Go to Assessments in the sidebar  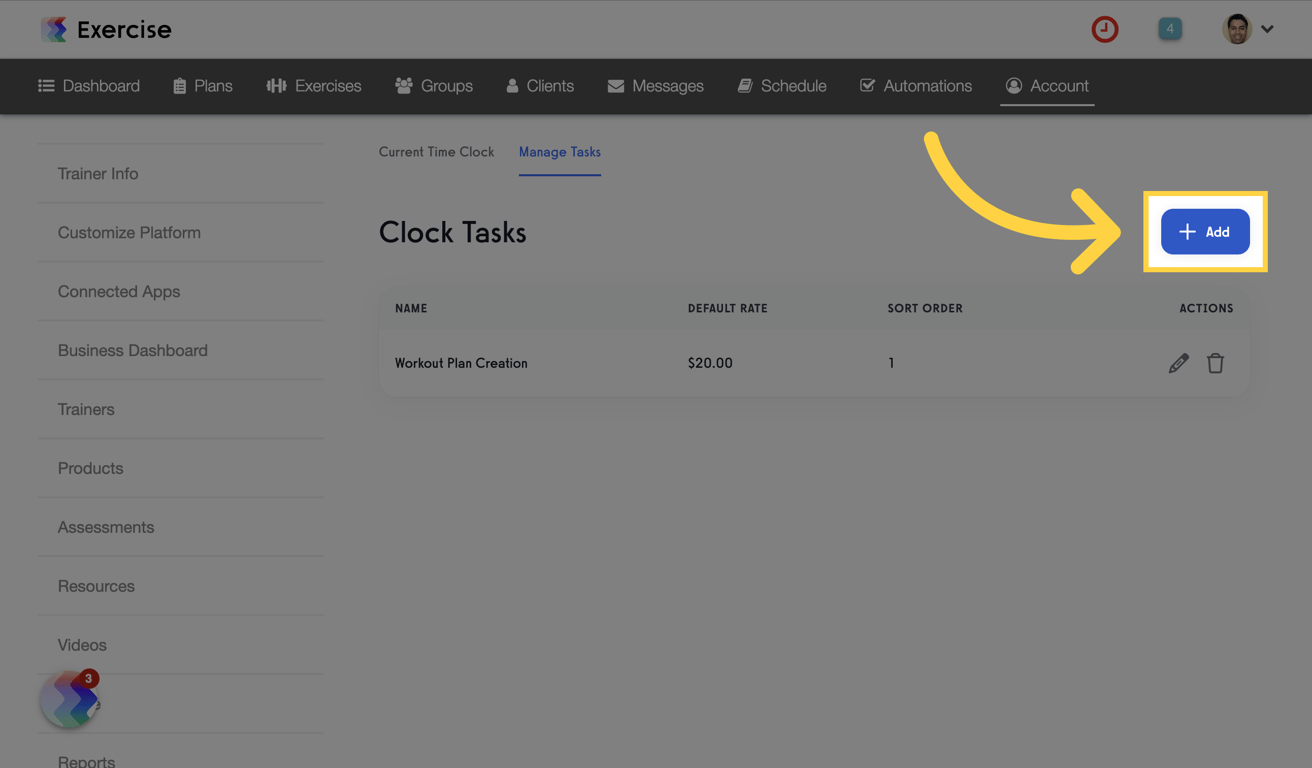coord(181,528)
